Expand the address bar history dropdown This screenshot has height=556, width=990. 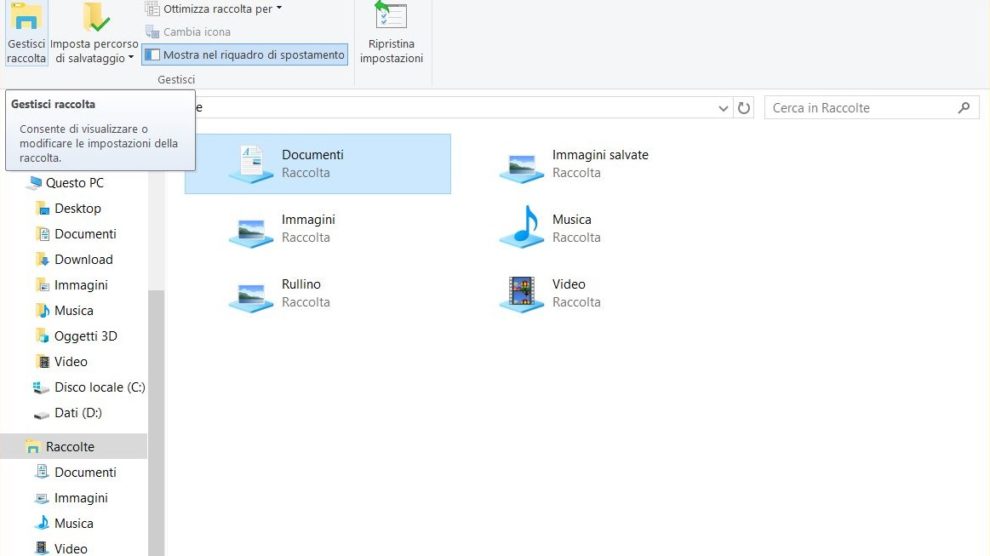tap(724, 108)
